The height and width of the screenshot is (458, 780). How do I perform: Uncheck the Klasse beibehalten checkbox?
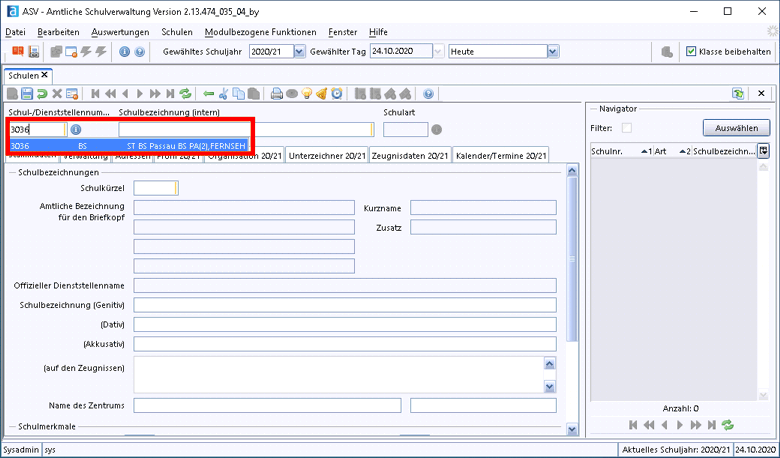690,51
